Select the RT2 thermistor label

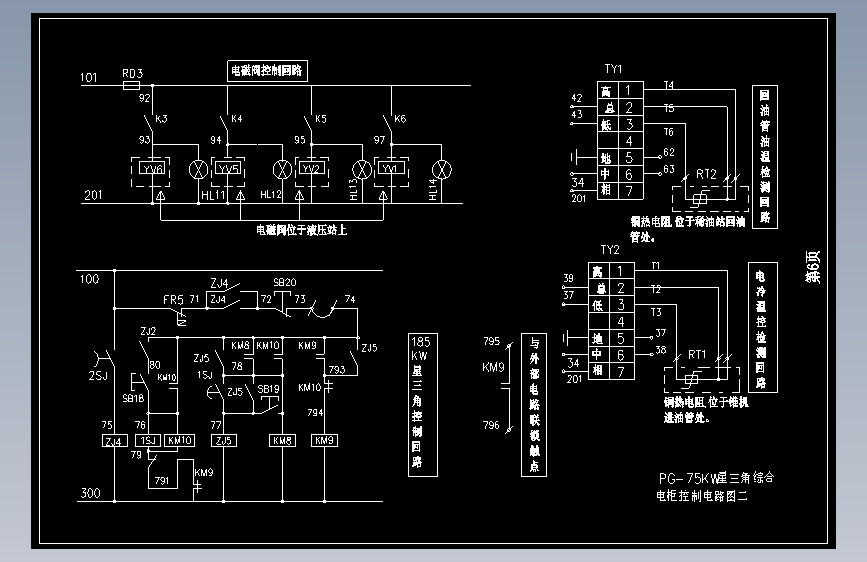click(706, 175)
